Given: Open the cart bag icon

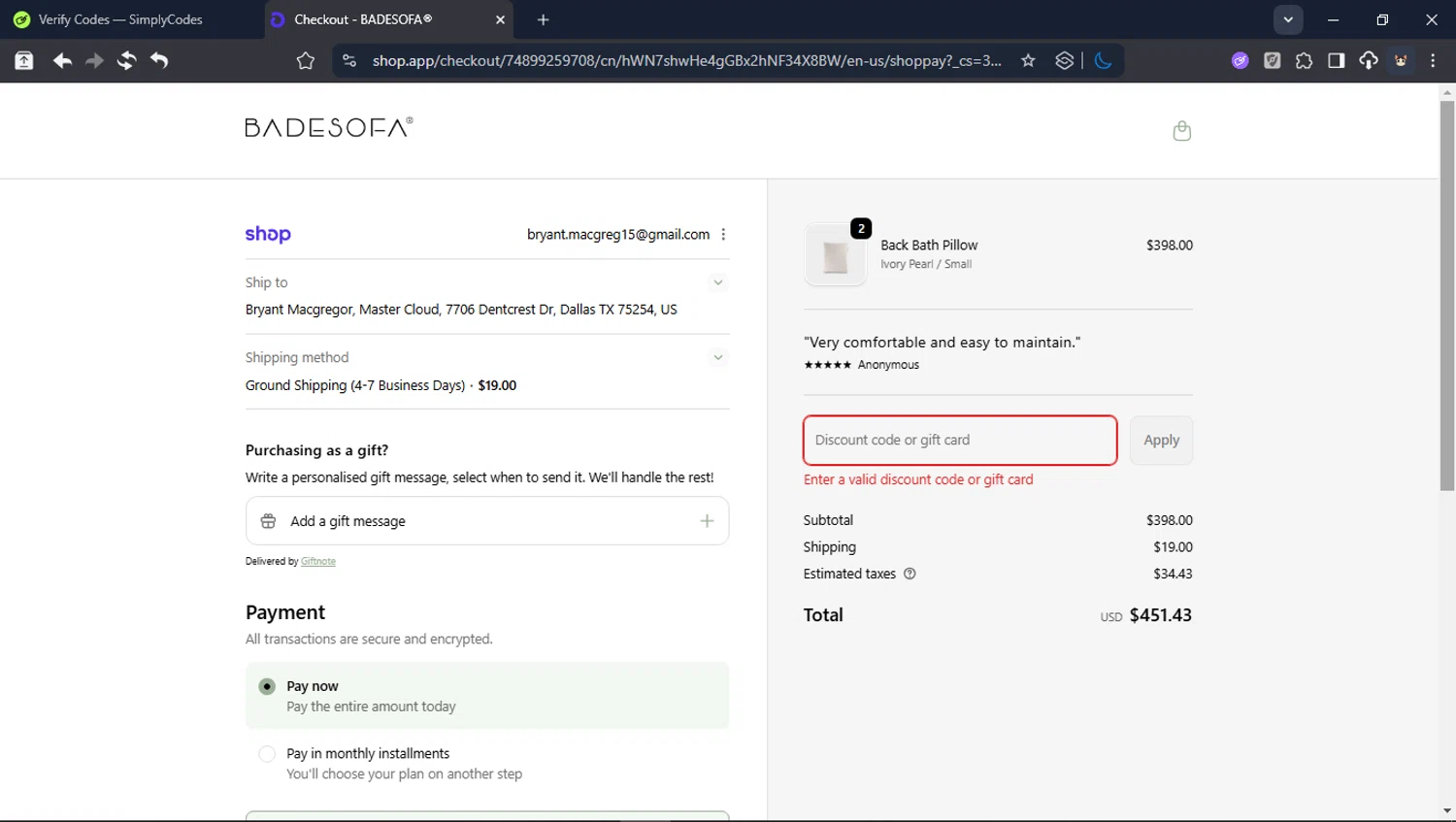Looking at the screenshot, I should click(1181, 131).
